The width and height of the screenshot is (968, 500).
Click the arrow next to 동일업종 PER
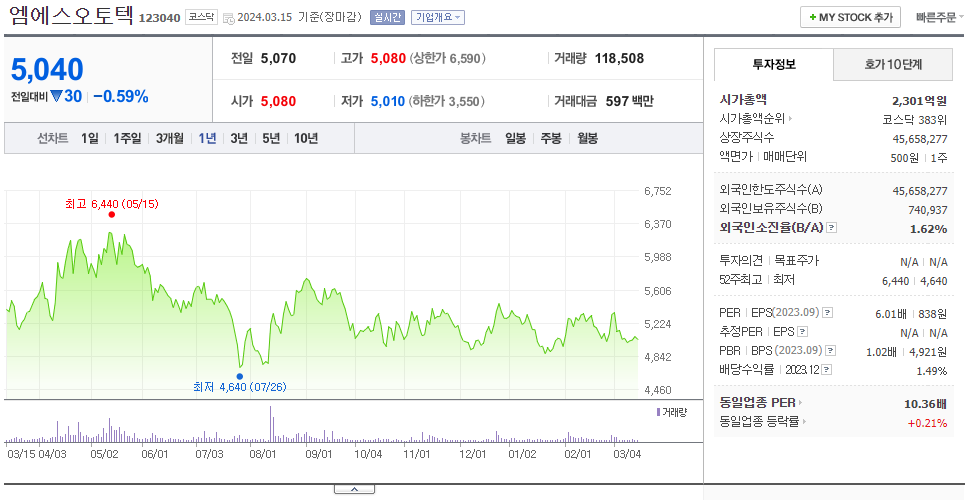(801, 403)
